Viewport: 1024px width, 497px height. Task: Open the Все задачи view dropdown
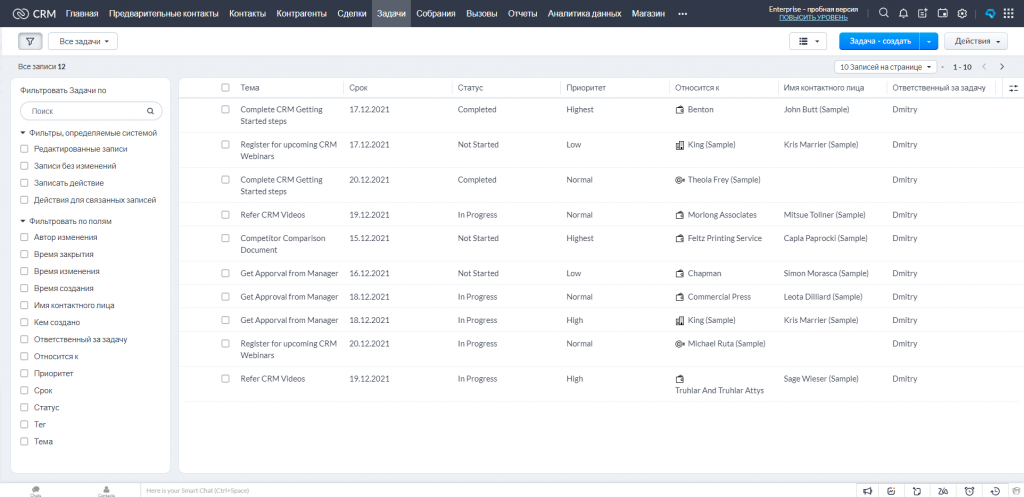(83, 41)
